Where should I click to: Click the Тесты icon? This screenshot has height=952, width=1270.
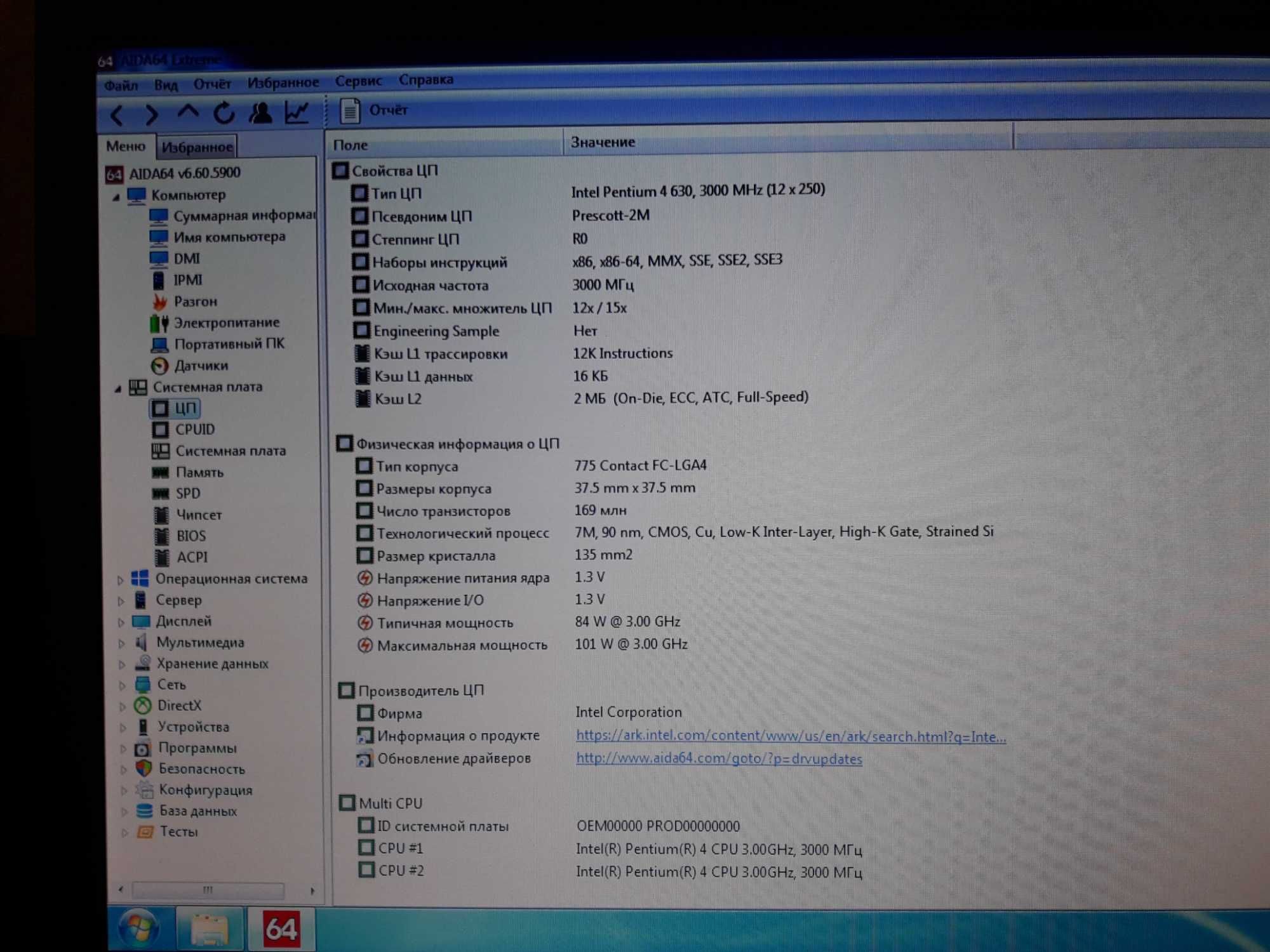pos(145,832)
